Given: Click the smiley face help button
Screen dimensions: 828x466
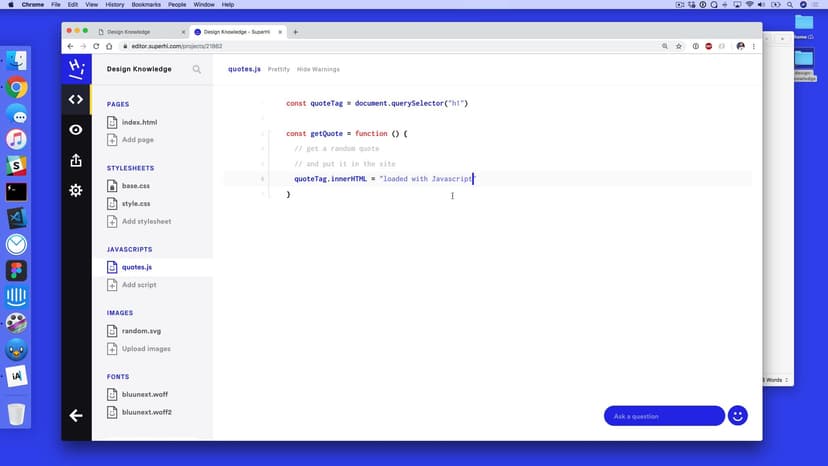Looking at the screenshot, I should pyautogui.click(x=738, y=416).
